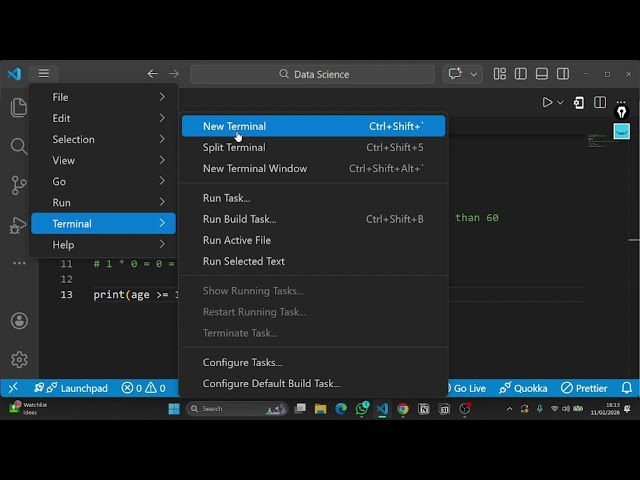Image resolution: width=640 pixels, height=480 pixels.
Task: Show additional activity bar views
Action: 19,263
